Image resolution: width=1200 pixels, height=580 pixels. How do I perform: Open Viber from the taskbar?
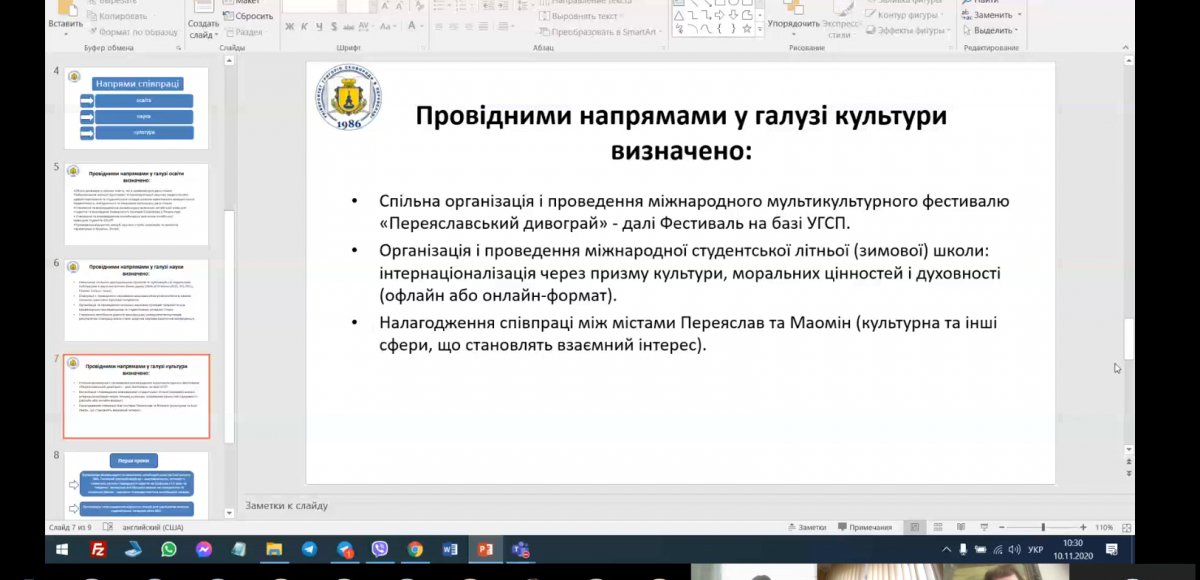pos(380,549)
